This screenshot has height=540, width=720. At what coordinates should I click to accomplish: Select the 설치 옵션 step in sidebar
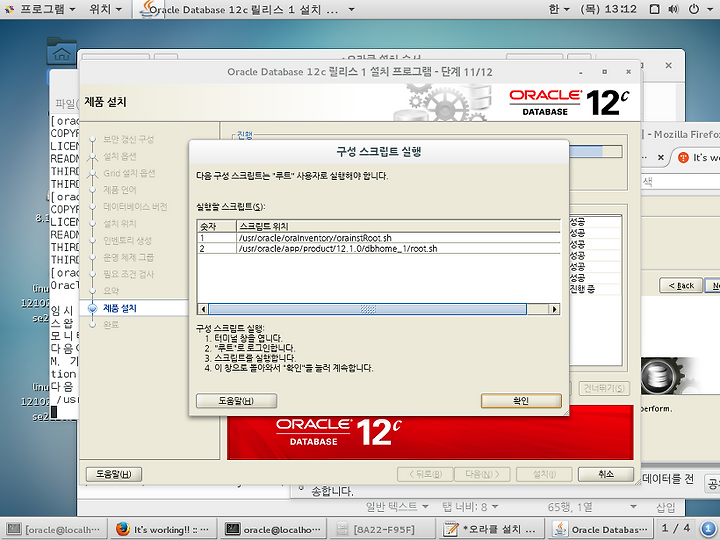(119, 156)
